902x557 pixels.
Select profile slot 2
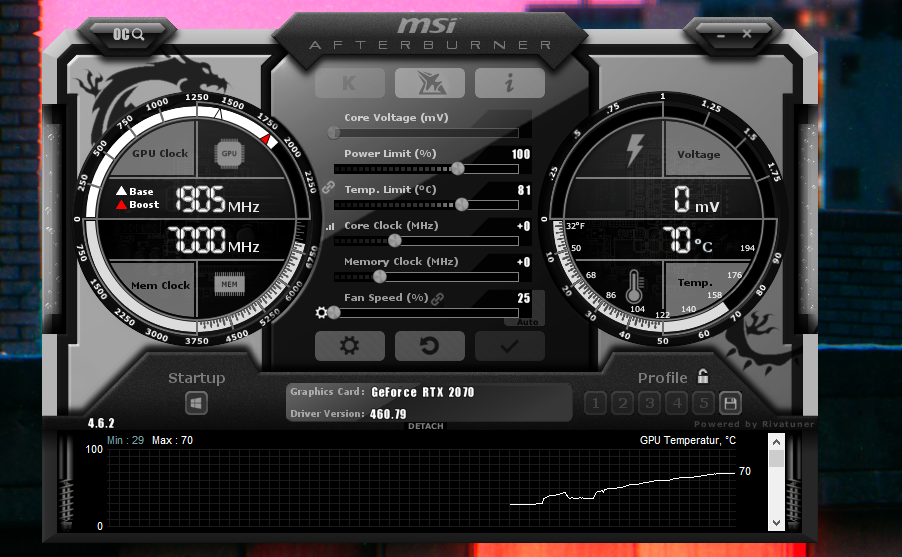(x=622, y=403)
